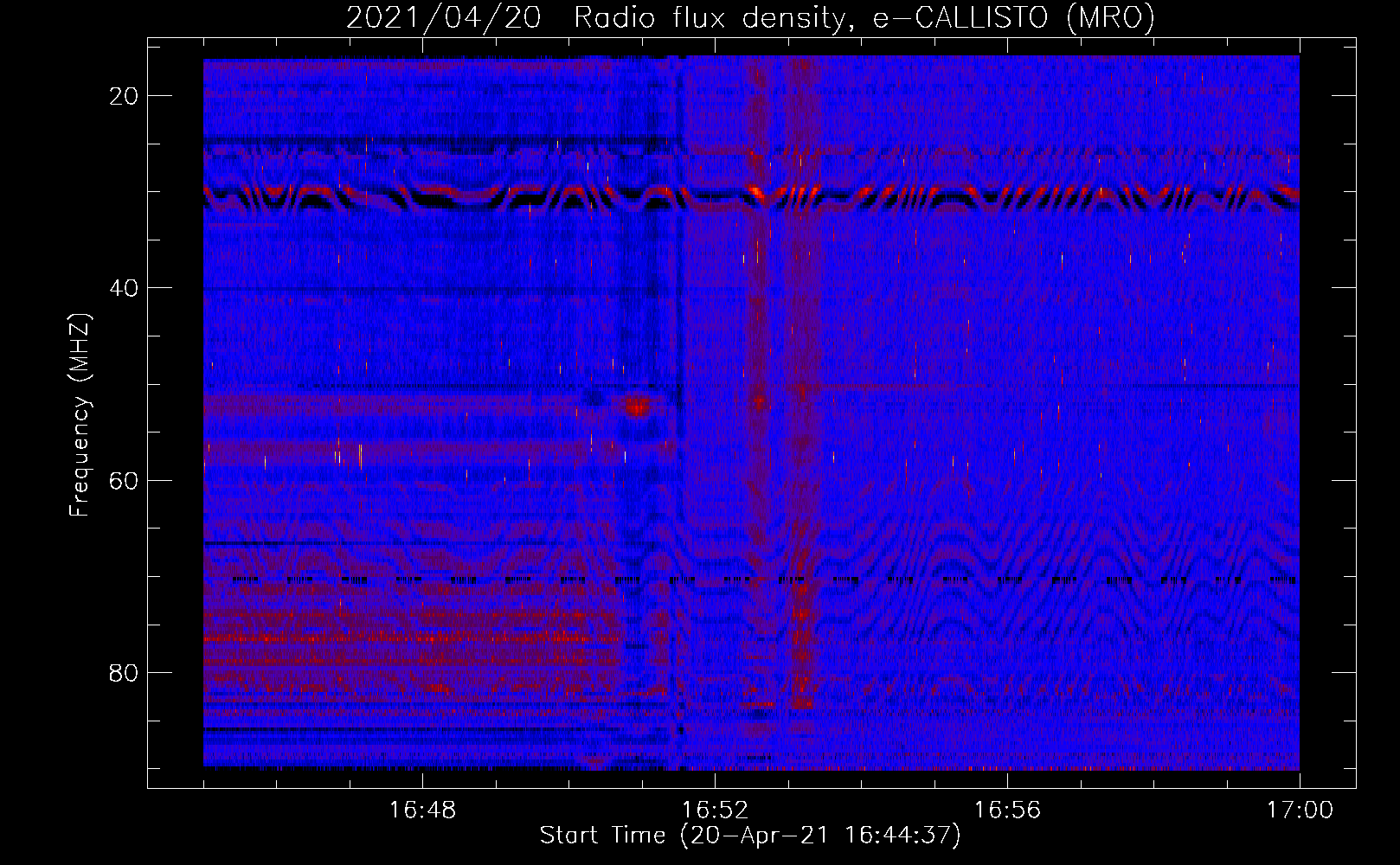
Task: Click the plot title "Radio flux density, e-CALLISTO (MRO)"
Action: coord(864,17)
